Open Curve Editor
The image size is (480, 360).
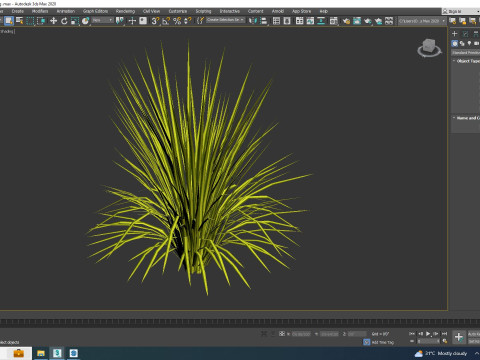tap(310, 21)
